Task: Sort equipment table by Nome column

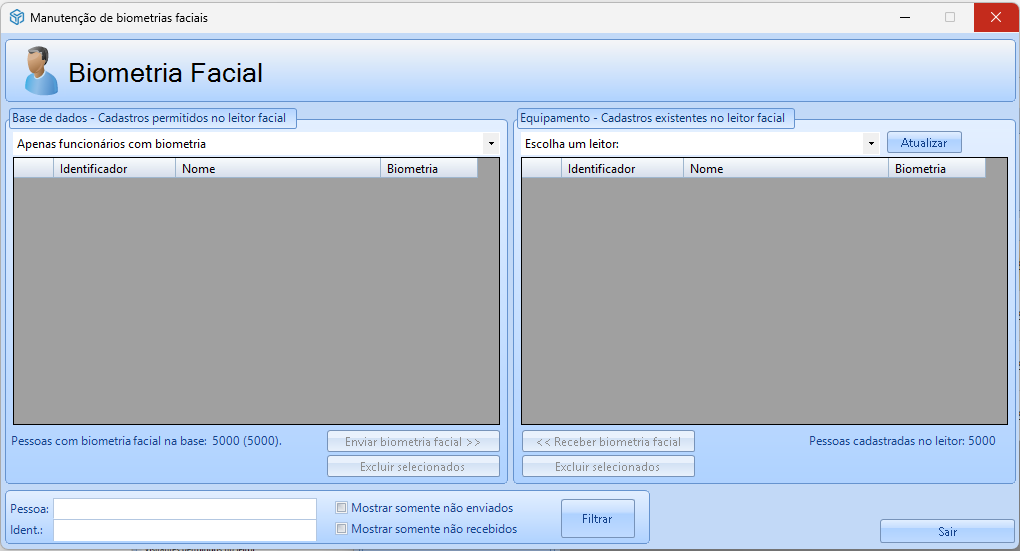Action: point(786,169)
